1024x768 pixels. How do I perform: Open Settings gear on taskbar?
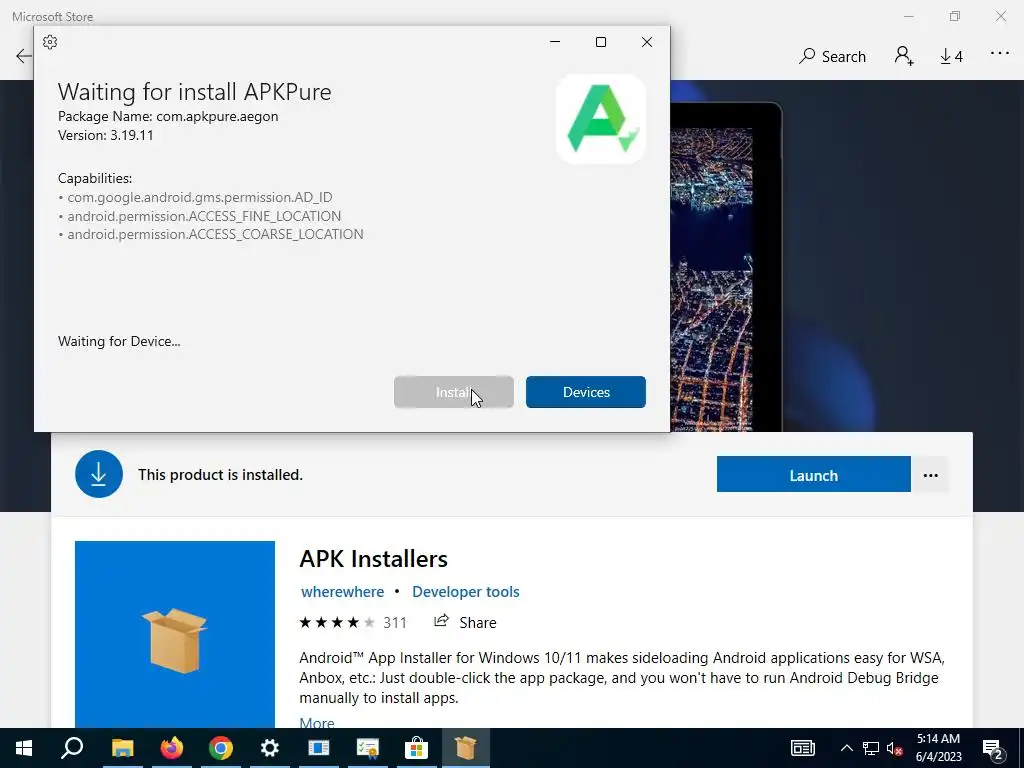click(270, 748)
